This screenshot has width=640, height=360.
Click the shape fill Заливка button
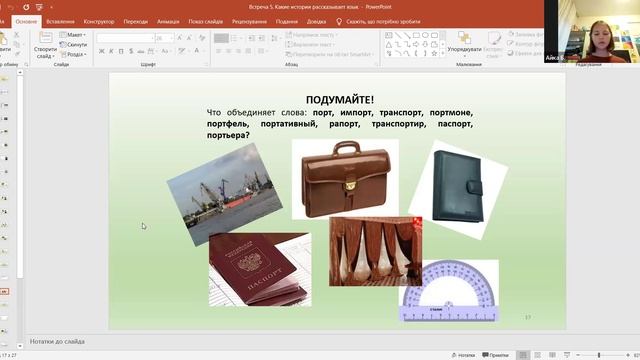[526, 34]
